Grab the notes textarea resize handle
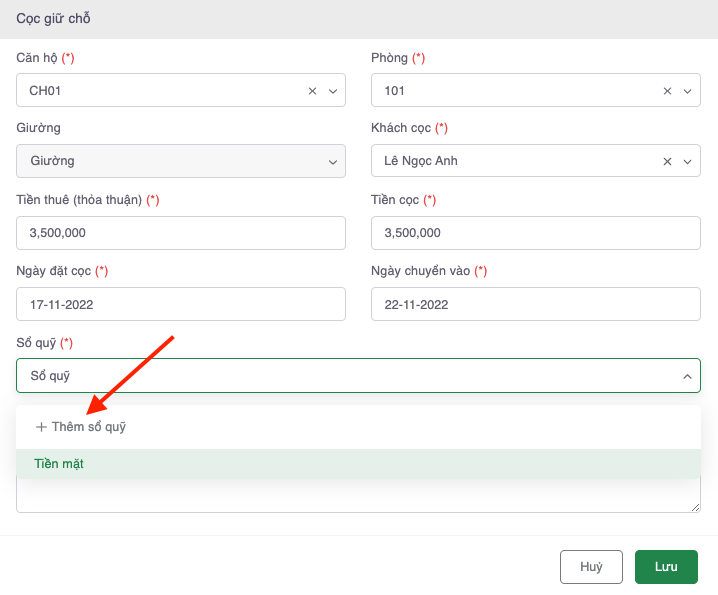 (x=695, y=507)
